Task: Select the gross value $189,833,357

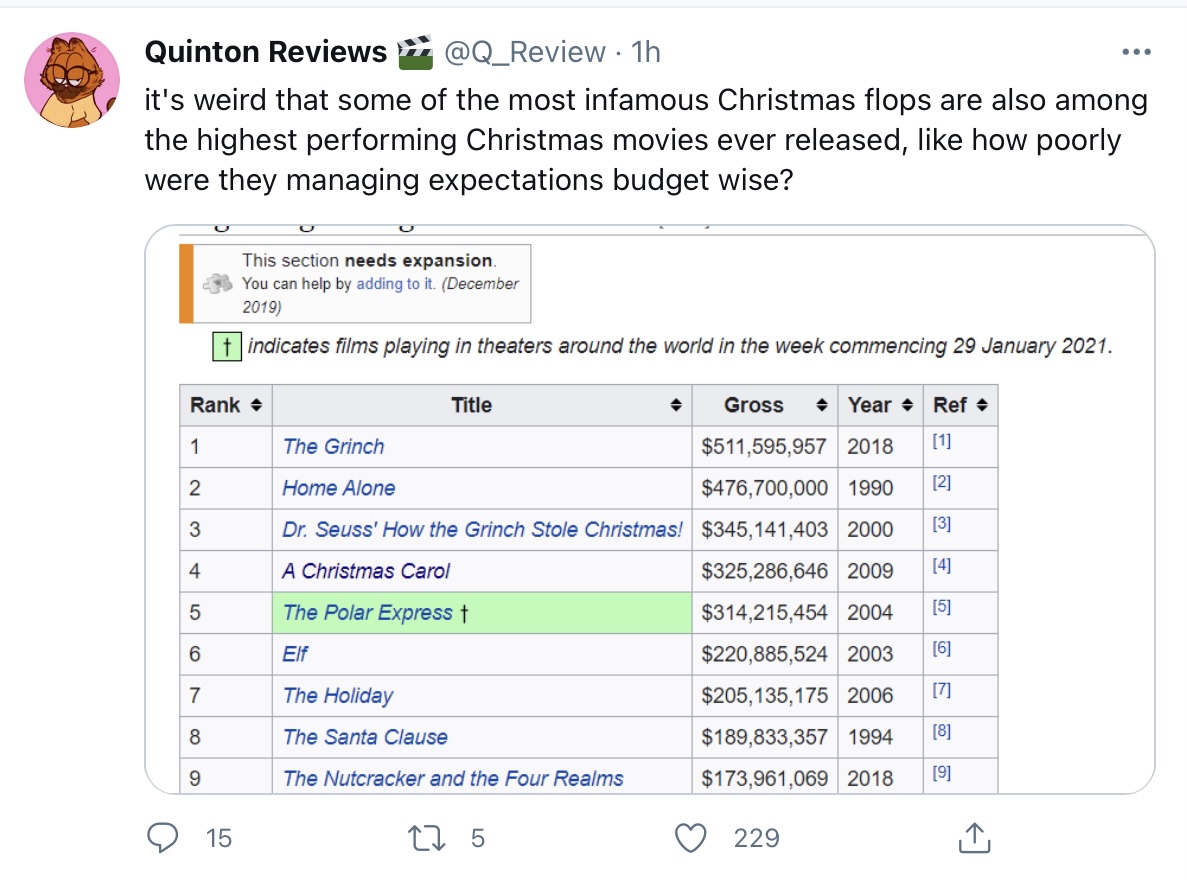Action: pos(765,737)
